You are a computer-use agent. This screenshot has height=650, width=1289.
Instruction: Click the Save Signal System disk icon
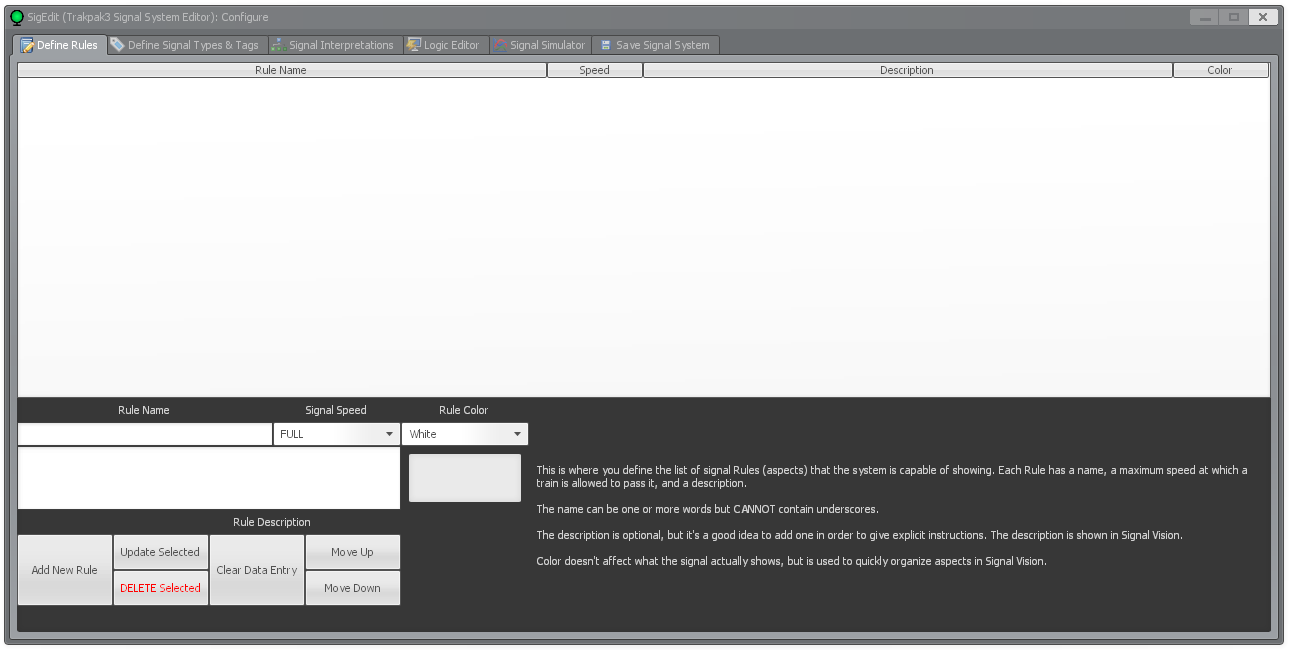pyautogui.click(x=605, y=45)
